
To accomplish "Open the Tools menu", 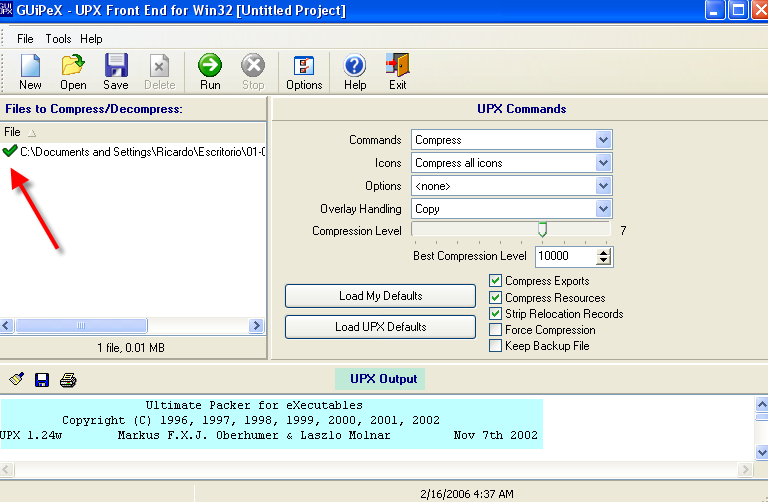I will tap(58, 39).
